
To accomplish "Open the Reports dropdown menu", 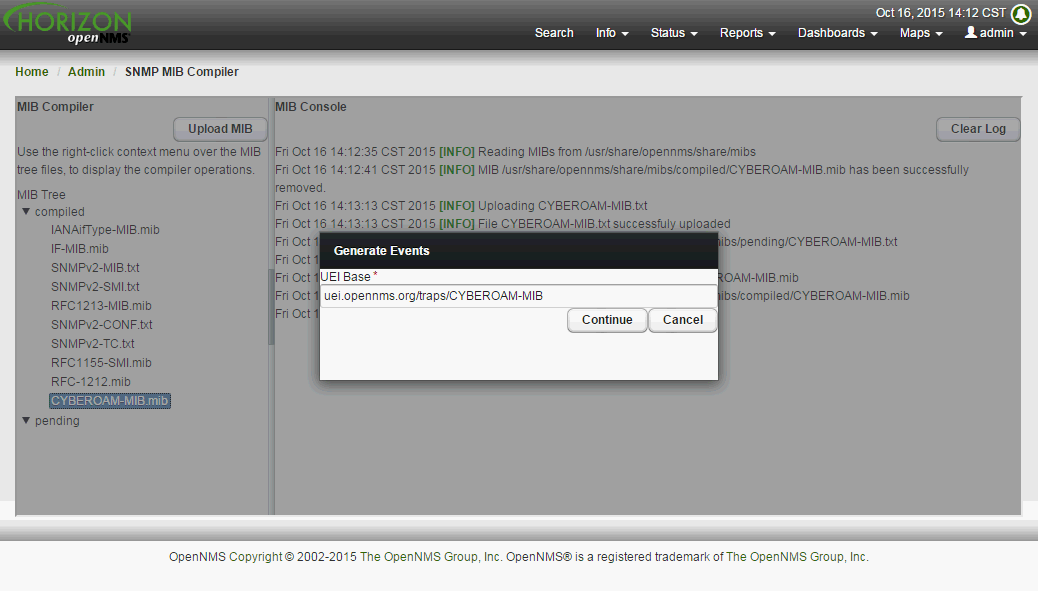I will click(x=747, y=32).
